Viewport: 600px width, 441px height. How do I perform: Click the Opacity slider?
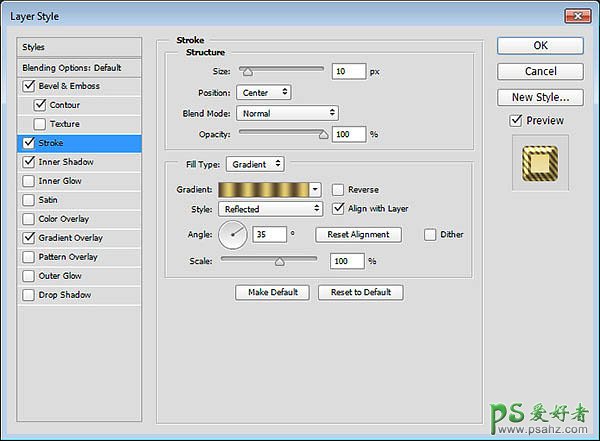(280, 133)
